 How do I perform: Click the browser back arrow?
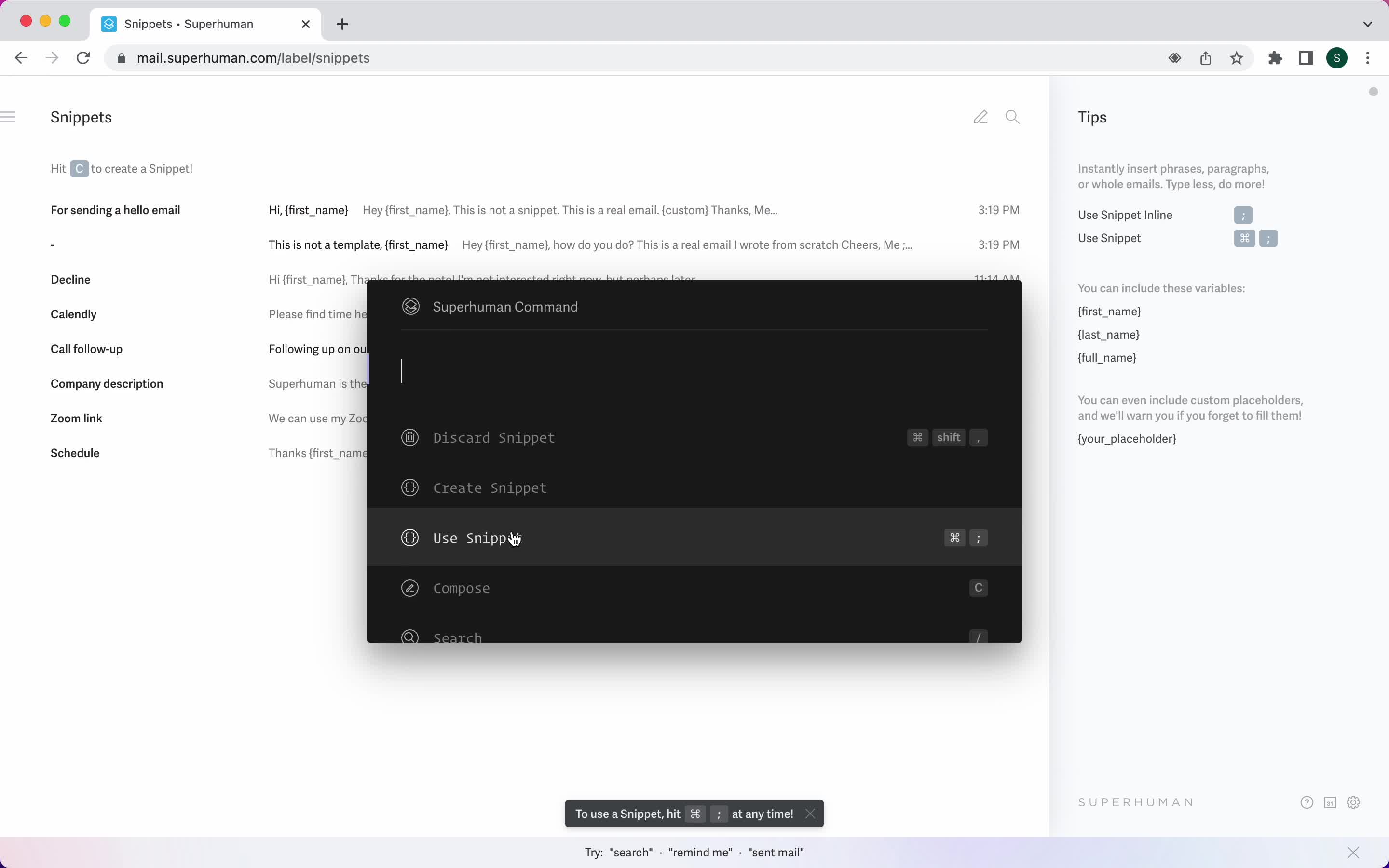[x=21, y=58]
